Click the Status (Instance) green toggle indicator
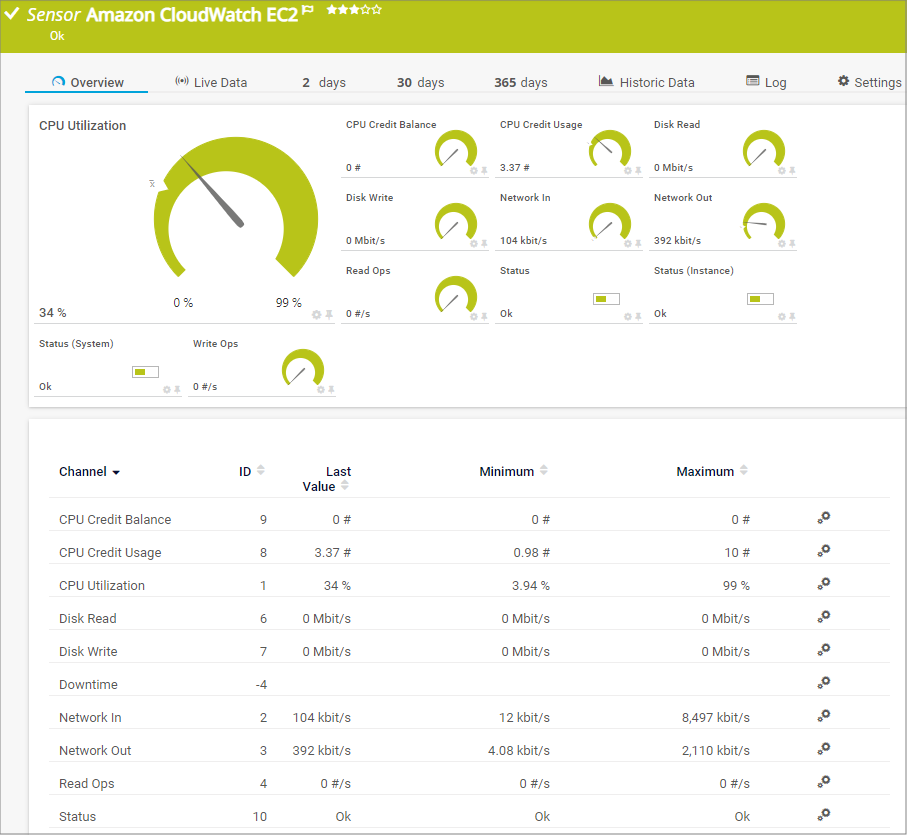This screenshot has height=835, width=907. (x=760, y=298)
